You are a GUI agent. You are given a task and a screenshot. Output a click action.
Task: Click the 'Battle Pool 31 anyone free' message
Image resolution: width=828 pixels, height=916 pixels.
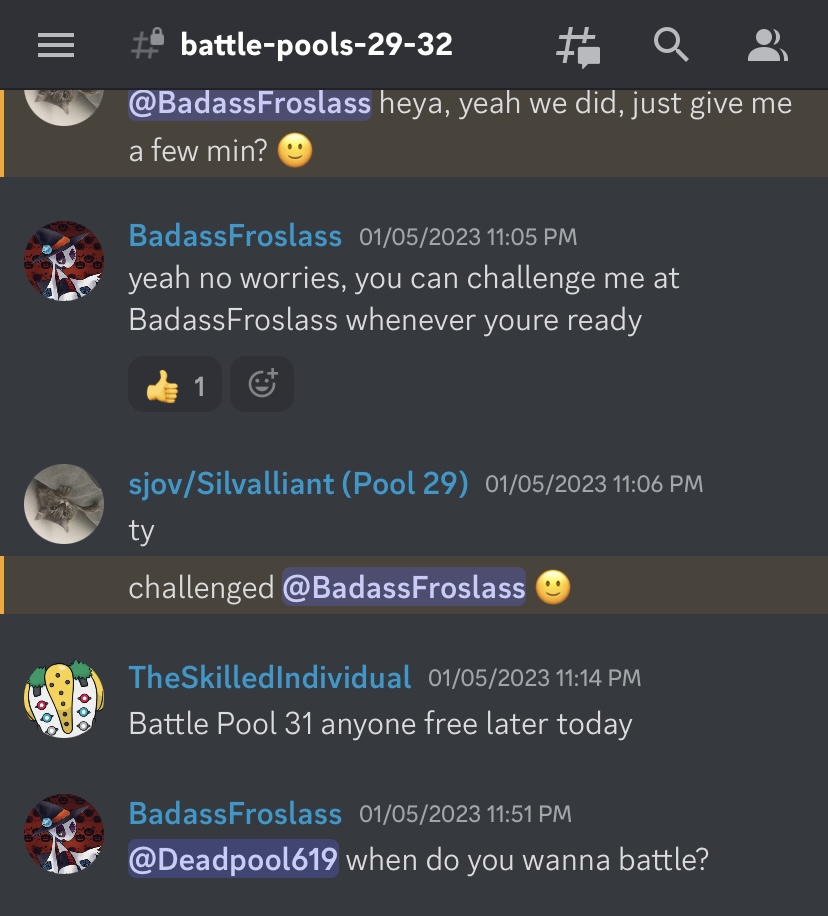click(x=380, y=724)
